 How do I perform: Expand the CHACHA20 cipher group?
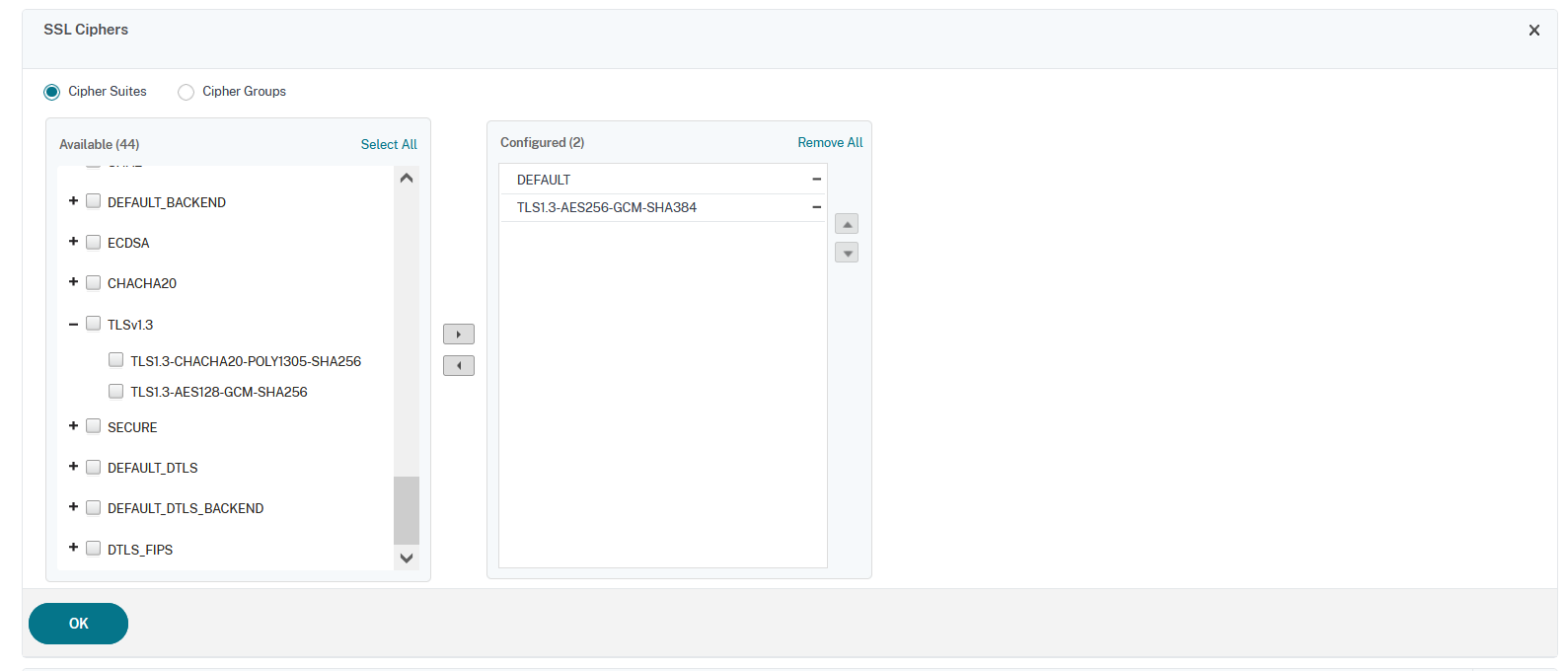click(x=73, y=281)
